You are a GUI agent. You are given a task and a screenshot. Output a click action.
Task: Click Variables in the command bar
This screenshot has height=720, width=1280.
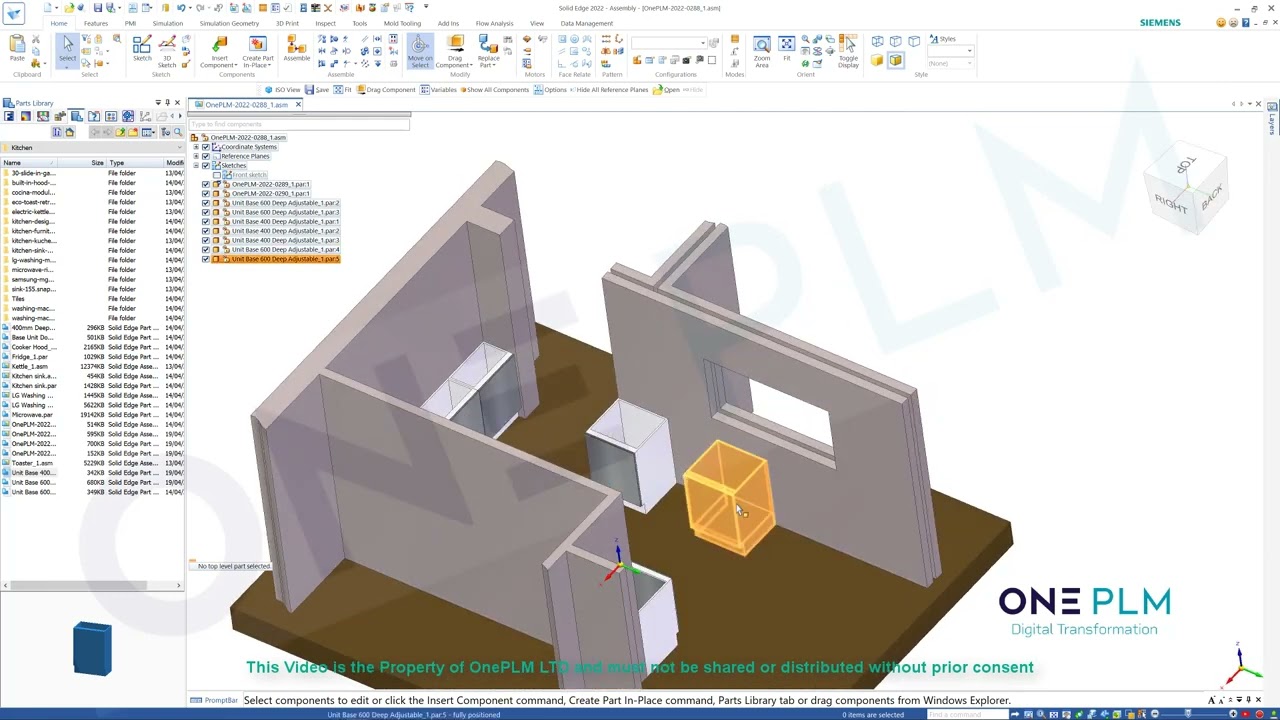coord(438,90)
